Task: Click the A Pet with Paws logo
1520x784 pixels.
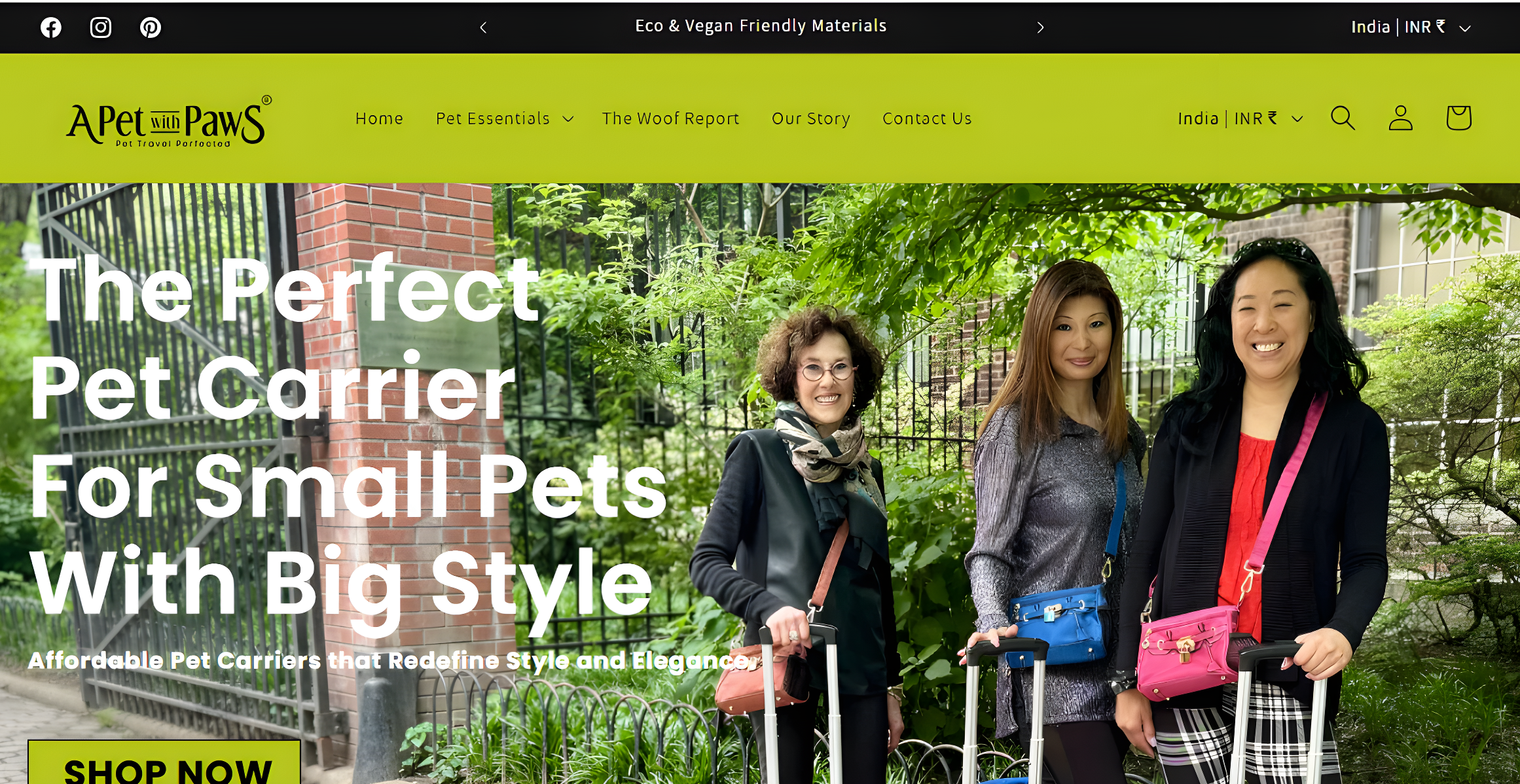Action: 169,121
